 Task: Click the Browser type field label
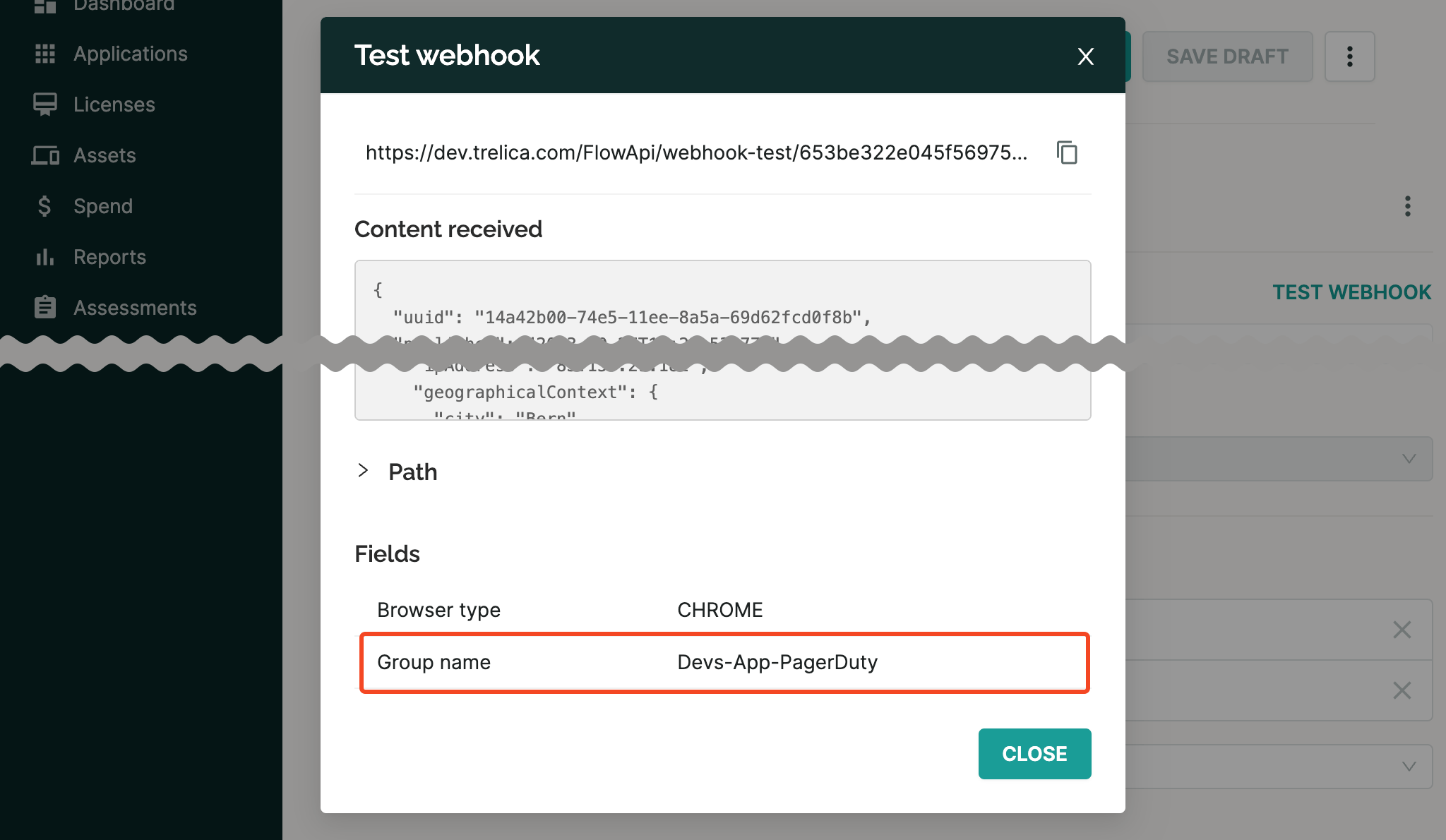point(438,610)
